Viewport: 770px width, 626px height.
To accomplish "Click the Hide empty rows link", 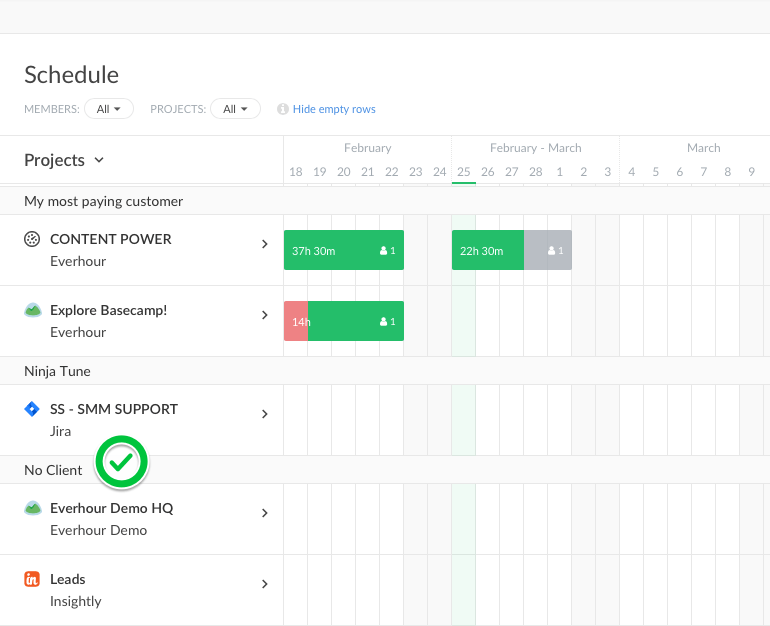I will 334,109.
